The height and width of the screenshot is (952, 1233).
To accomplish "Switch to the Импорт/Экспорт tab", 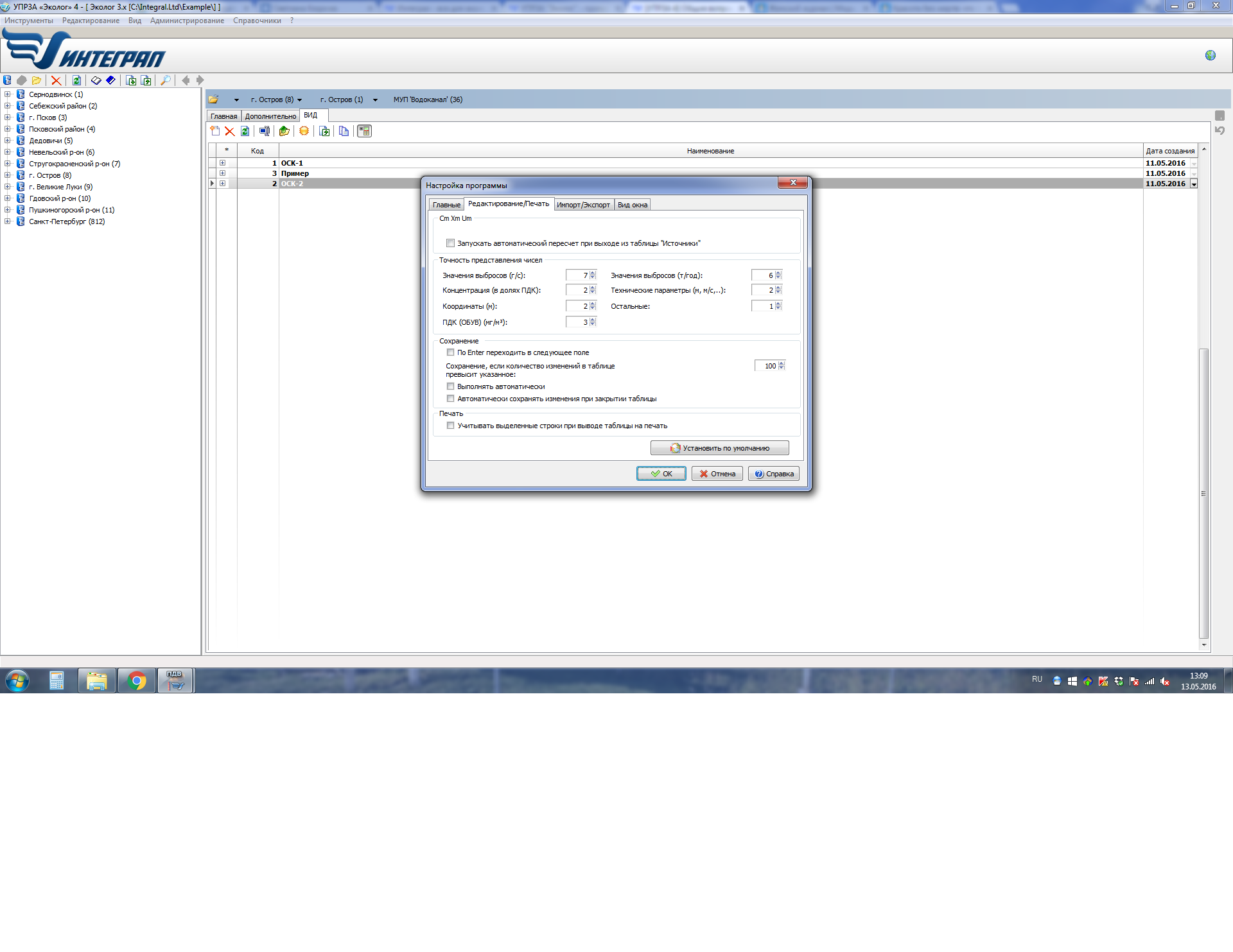I will (583, 205).
